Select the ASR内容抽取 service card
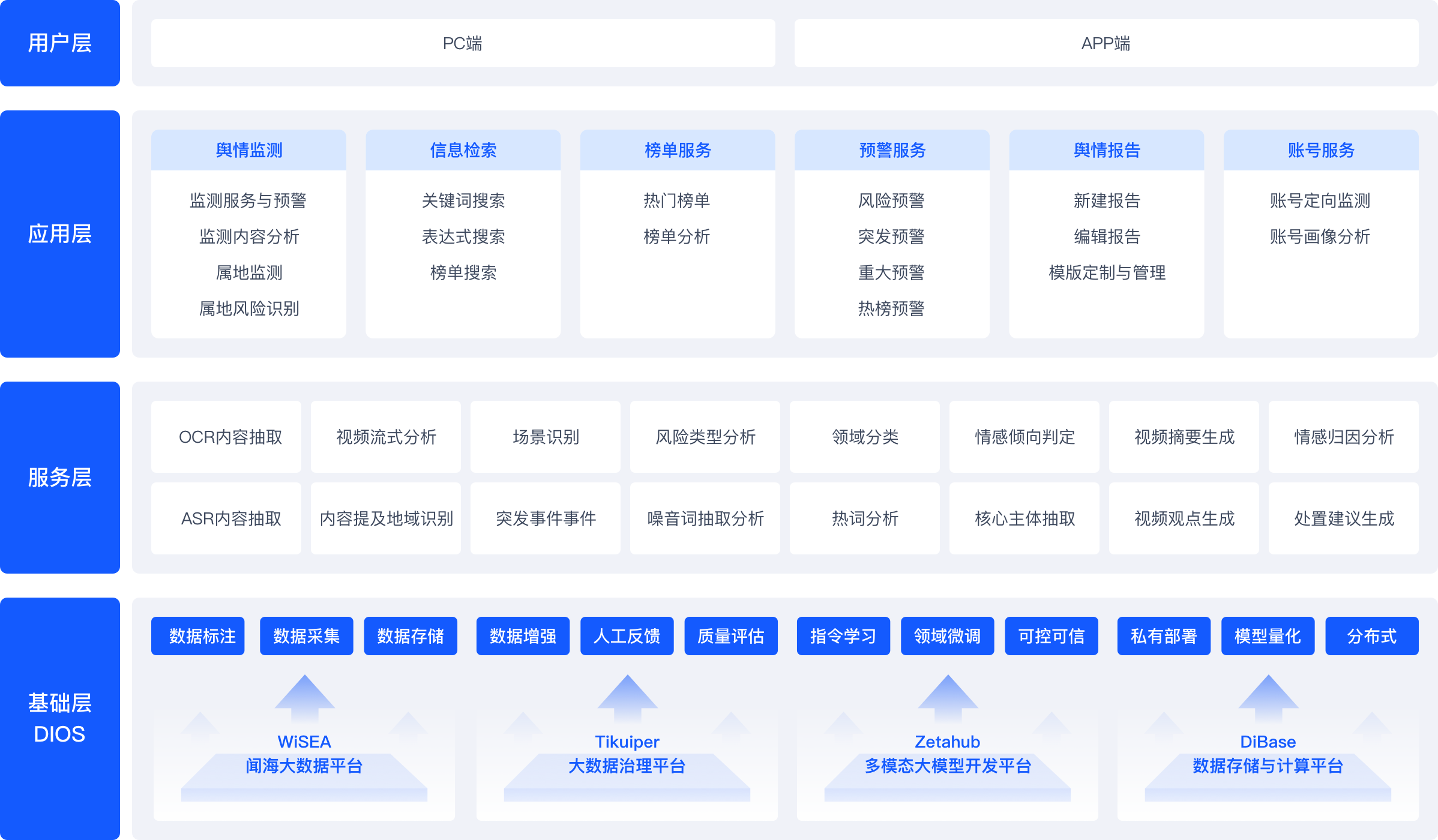Image resolution: width=1438 pixels, height=840 pixels. tap(226, 518)
